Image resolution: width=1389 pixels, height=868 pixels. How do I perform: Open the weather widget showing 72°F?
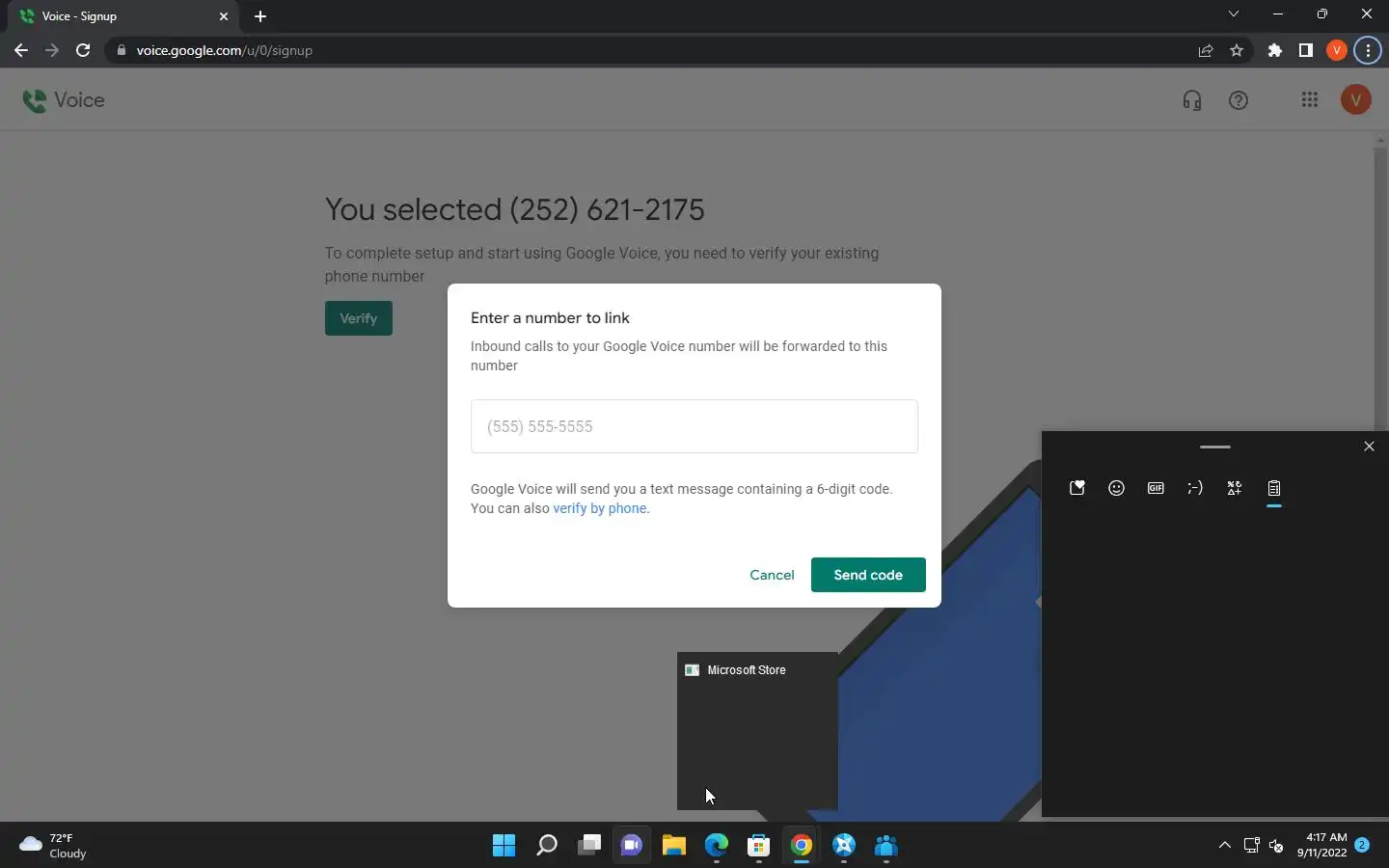click(x=54, y=846)
